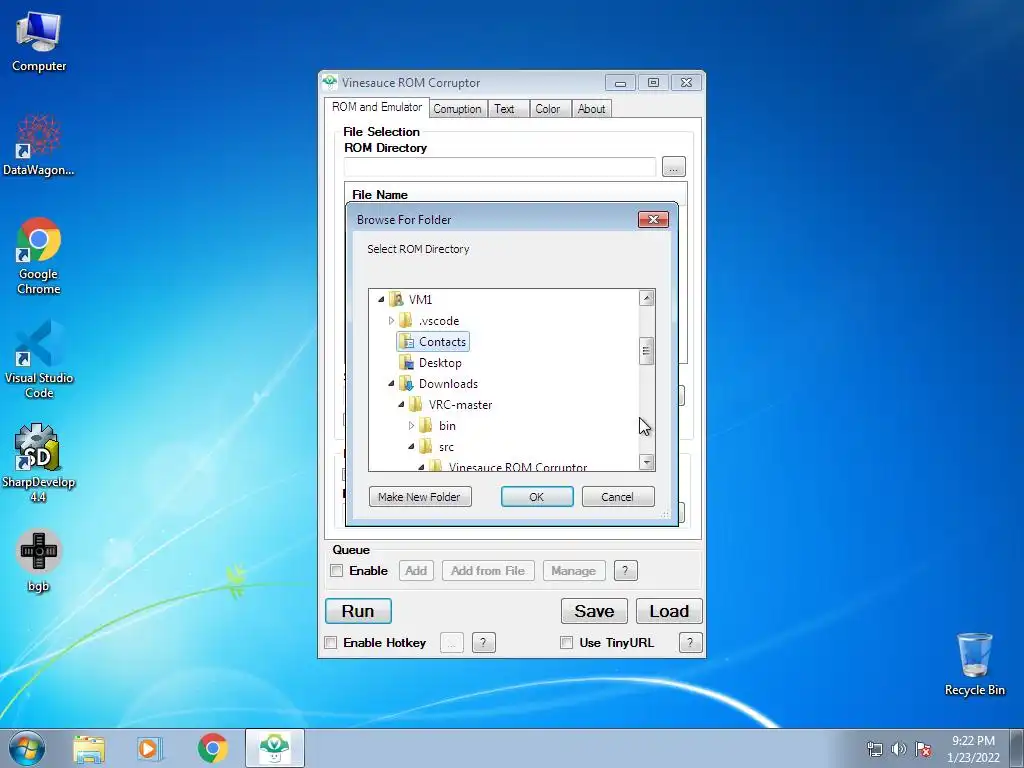This screenshot has height=768, width=1024.
Task: Open the Computer desktop icon
Action: point(39,42)
